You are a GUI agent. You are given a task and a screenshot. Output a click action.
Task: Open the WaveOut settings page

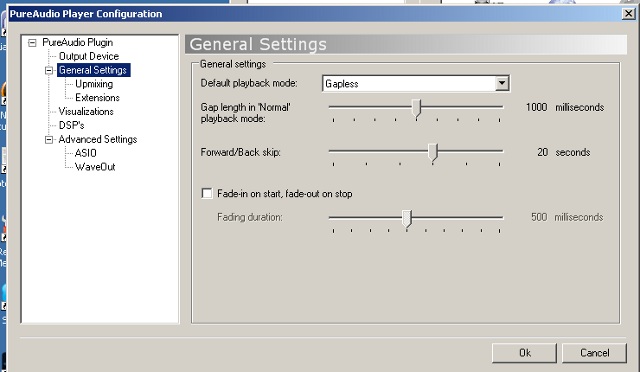coord(95,167)
